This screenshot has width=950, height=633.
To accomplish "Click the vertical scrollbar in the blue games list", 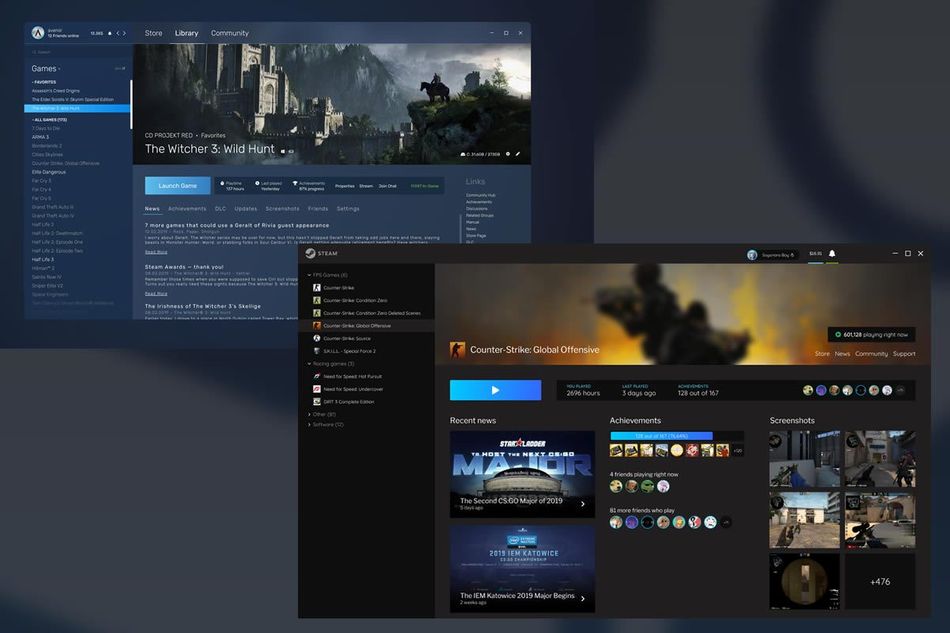I will tap(131, 104).
